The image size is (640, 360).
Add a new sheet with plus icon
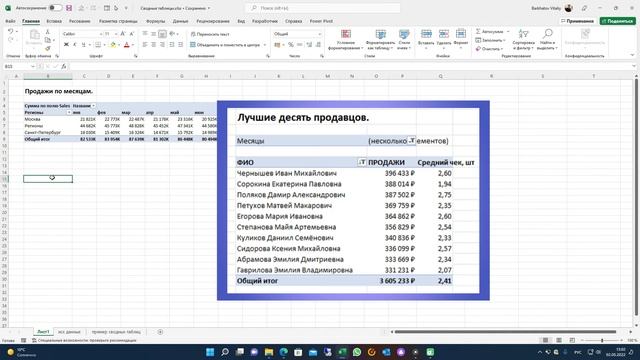(160, 332)
